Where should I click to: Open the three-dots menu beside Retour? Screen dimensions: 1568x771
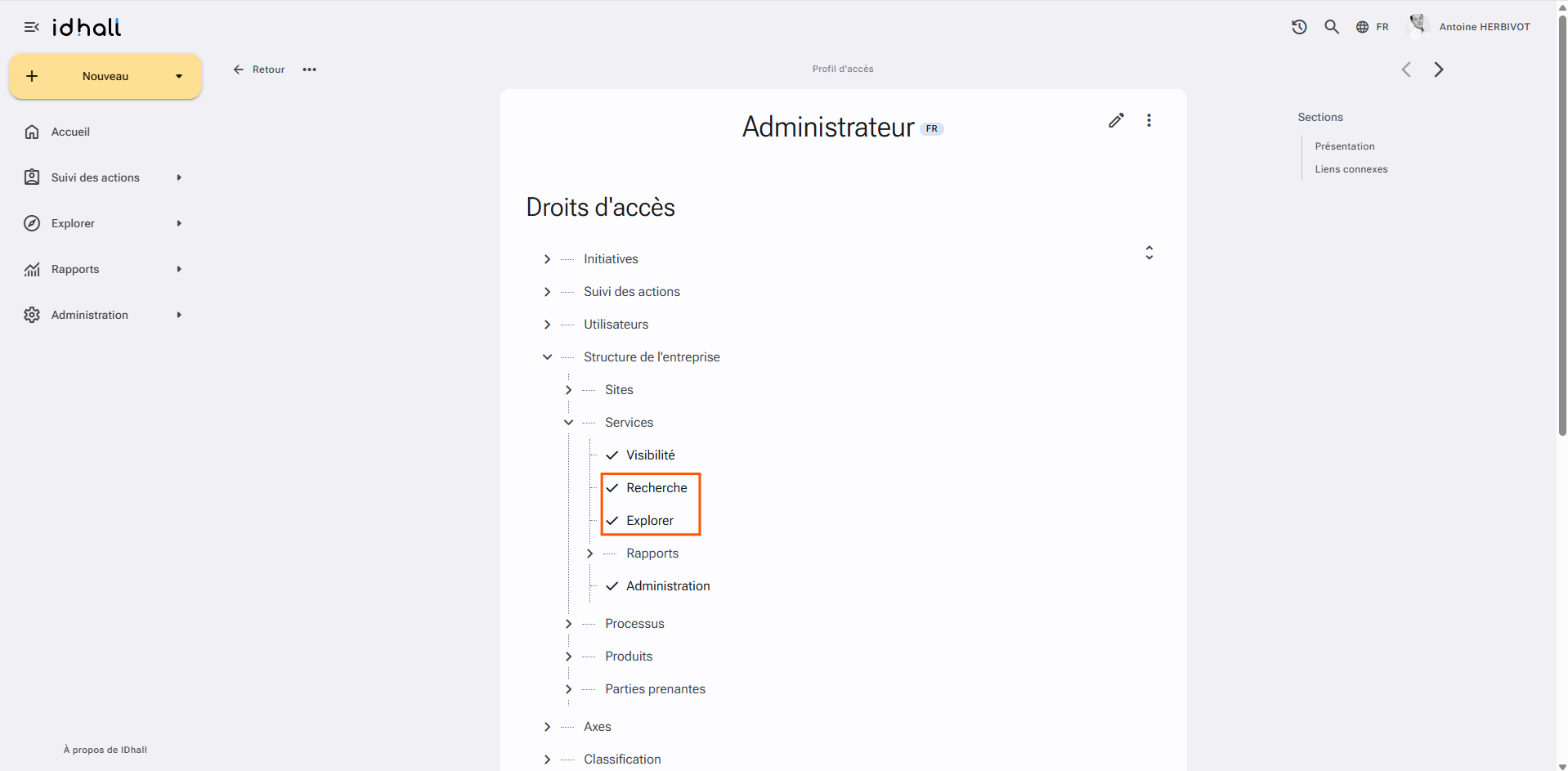point(309,69)
